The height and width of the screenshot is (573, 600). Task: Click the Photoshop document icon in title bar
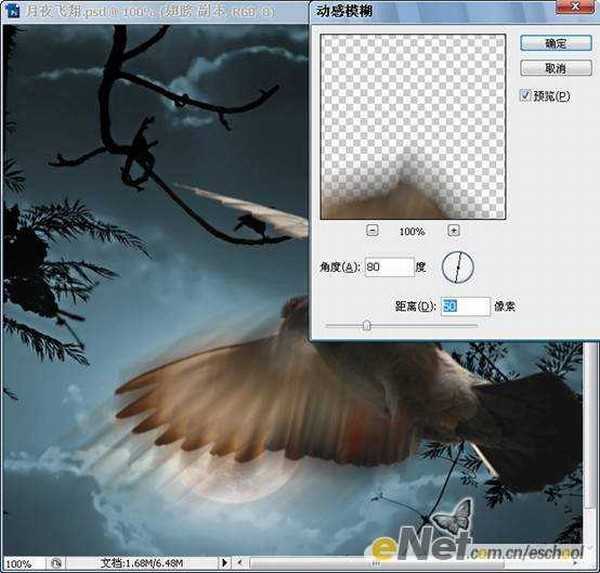pyautogui.click(x=15, y=13)
